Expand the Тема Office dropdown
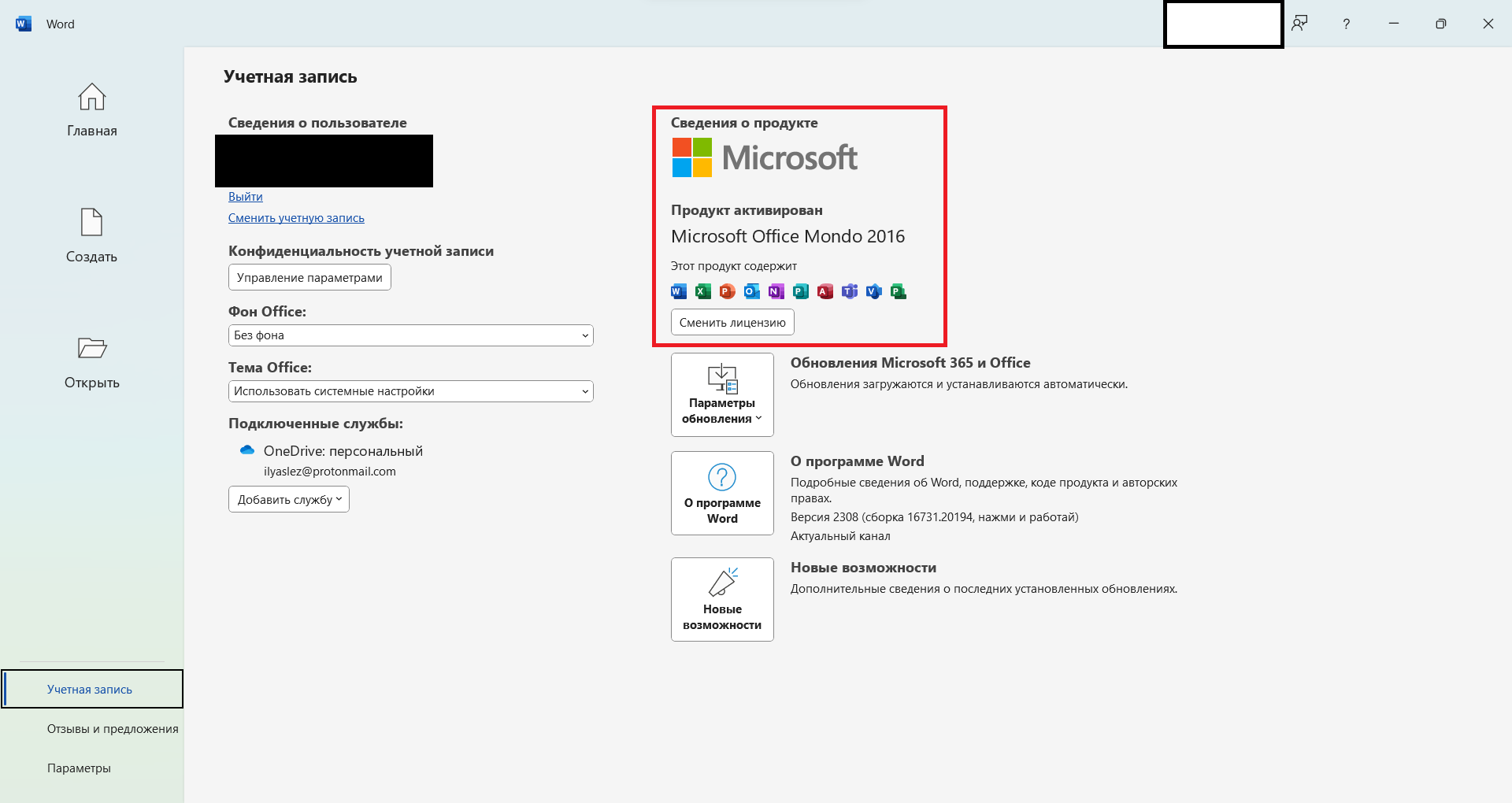This screenshot has height=803, width=1512. tap(410, 391)
